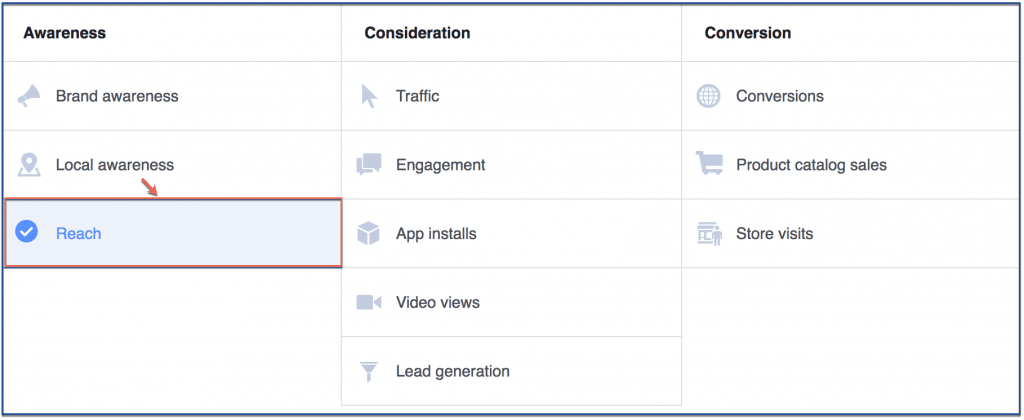Viewport: 1024px width, 420px height.
Task: Click the Conversions globe icon
Action: point(709,96)
